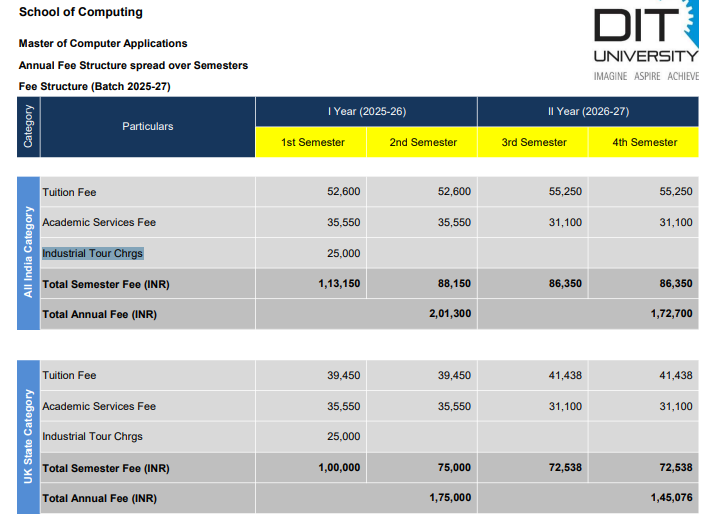Select the "Master of Computer Applications" title

pos(103,44)
